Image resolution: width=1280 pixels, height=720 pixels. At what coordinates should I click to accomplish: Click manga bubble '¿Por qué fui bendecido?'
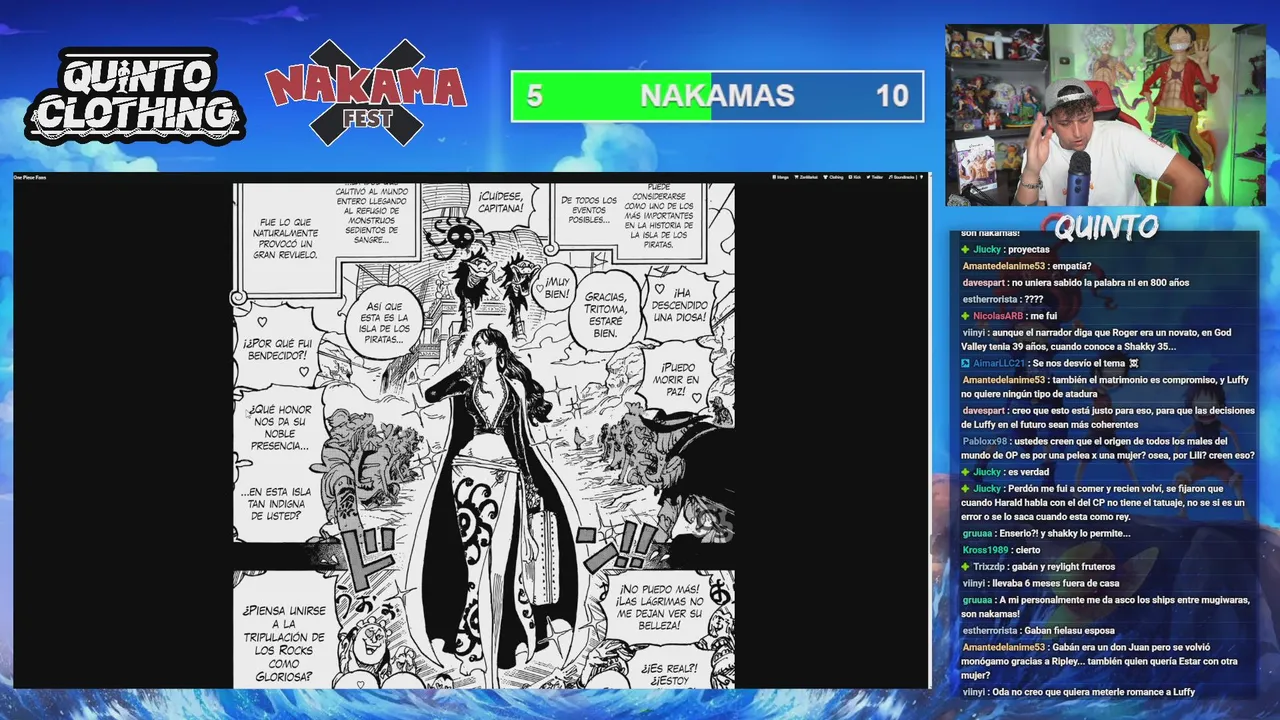pyautogui.click(x=277, y=350)
